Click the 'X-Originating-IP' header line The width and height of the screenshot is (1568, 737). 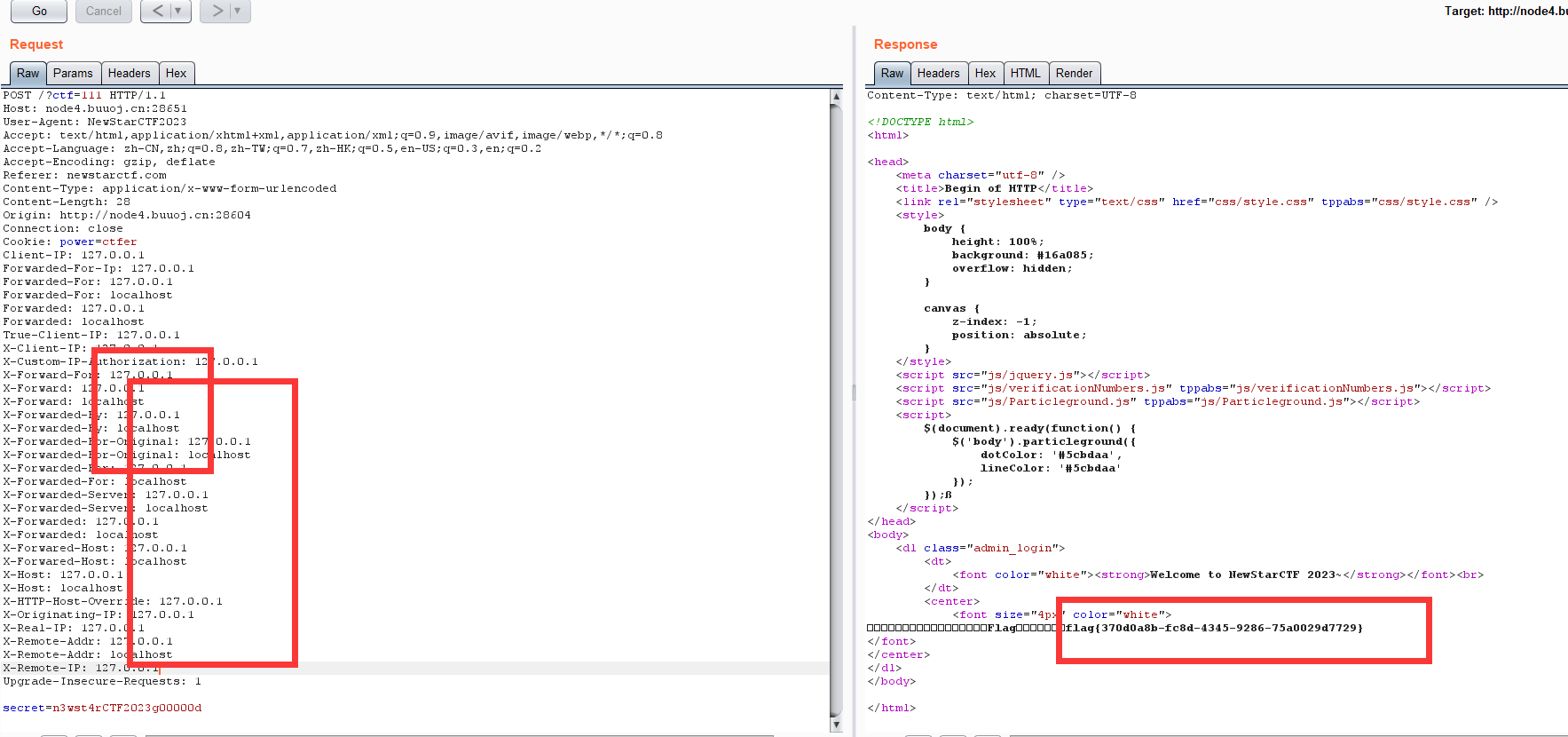pyautogui.click(x=98, y=614)
